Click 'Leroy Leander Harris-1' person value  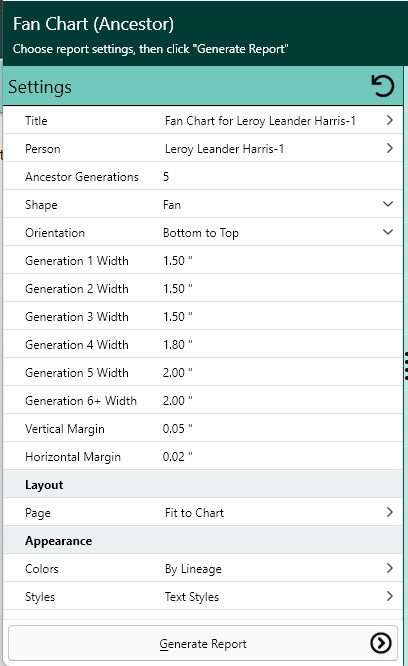click(x=224, y=149)
